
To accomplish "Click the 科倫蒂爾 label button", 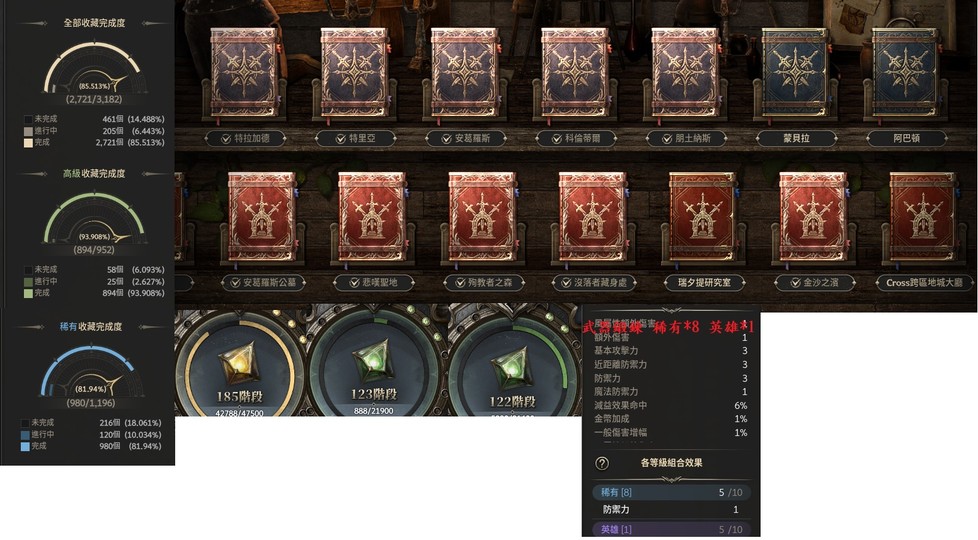I will click(x=575, y=138).
